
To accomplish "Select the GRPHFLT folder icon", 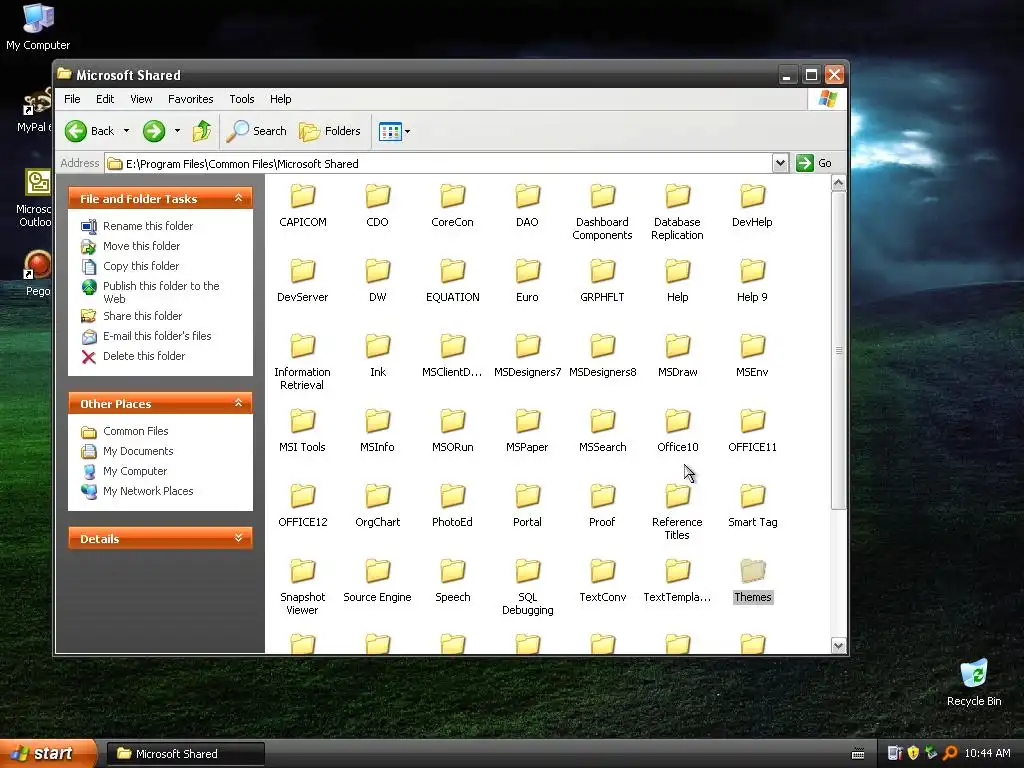I will click(x=602, y=271).
